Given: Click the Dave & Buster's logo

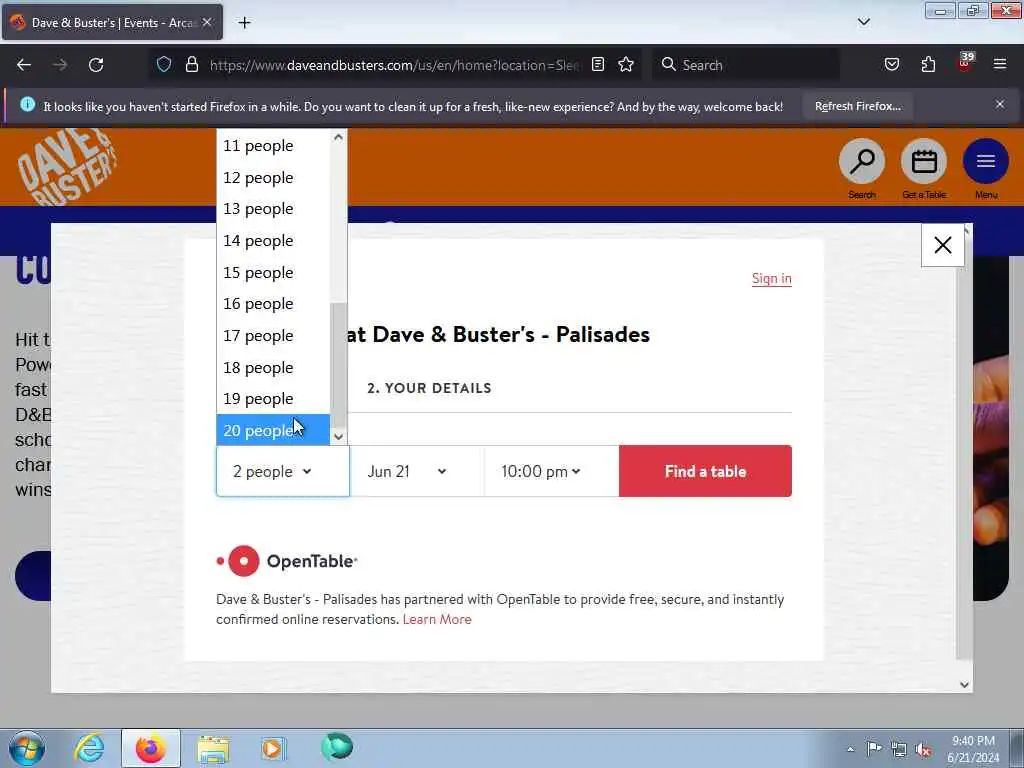Looking at the screenshot, I should [67, 167].
